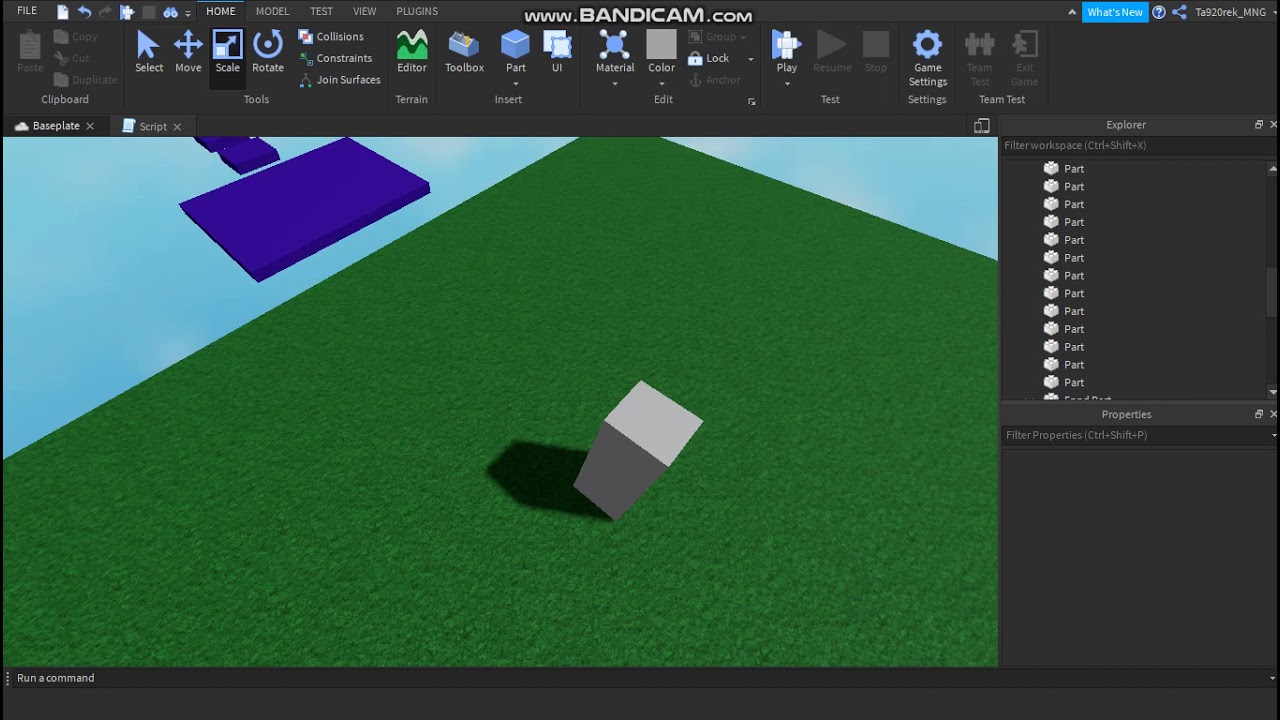Click the Color swatch button
Viewport: 1280px width, 720px height.
pyautogui.click(x=661, y=45)
